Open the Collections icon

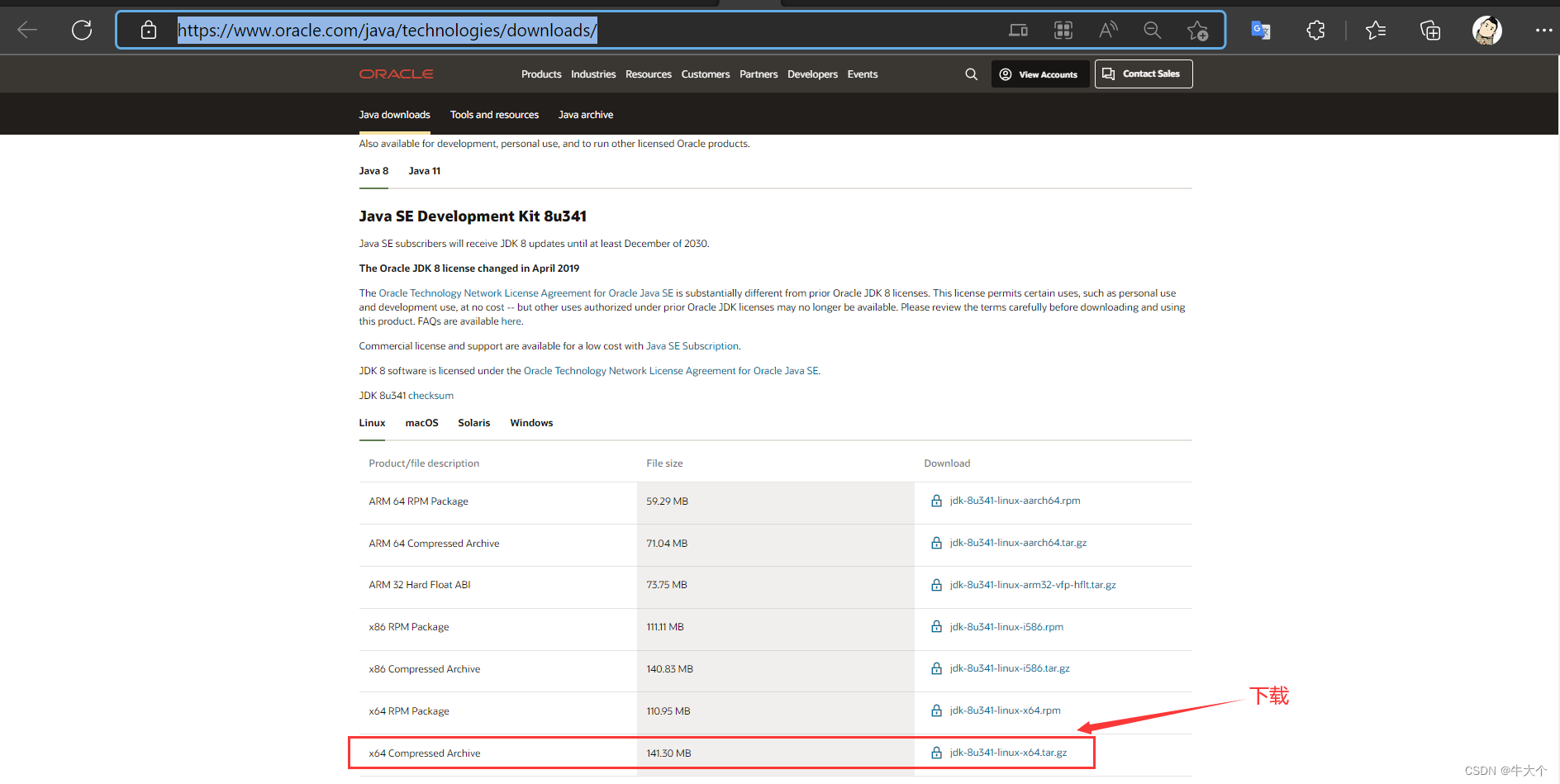tap(1429, 30)
